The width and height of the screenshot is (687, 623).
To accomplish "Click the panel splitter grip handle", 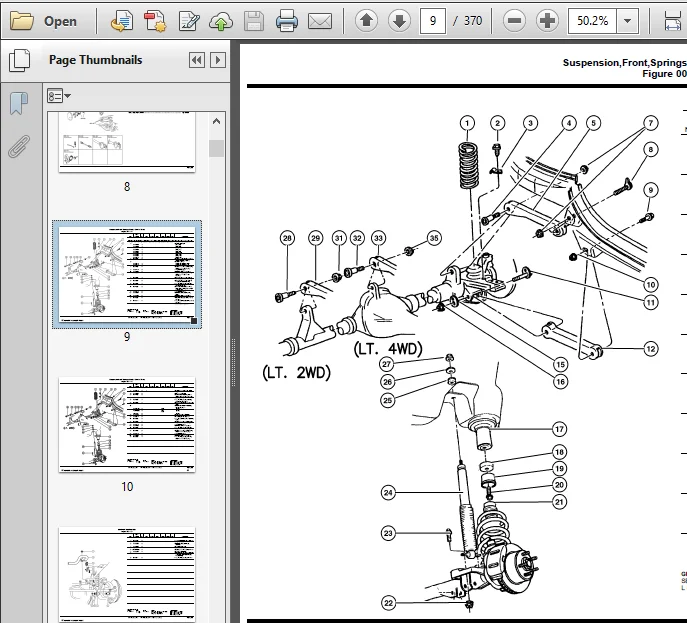I will point(234,362).
